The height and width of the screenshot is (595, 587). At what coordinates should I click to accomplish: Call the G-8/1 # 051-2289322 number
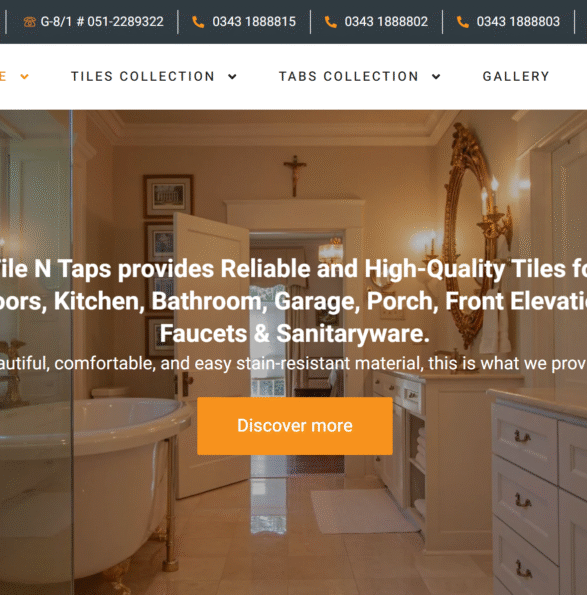pyautogui.click(x=102, y=22)
